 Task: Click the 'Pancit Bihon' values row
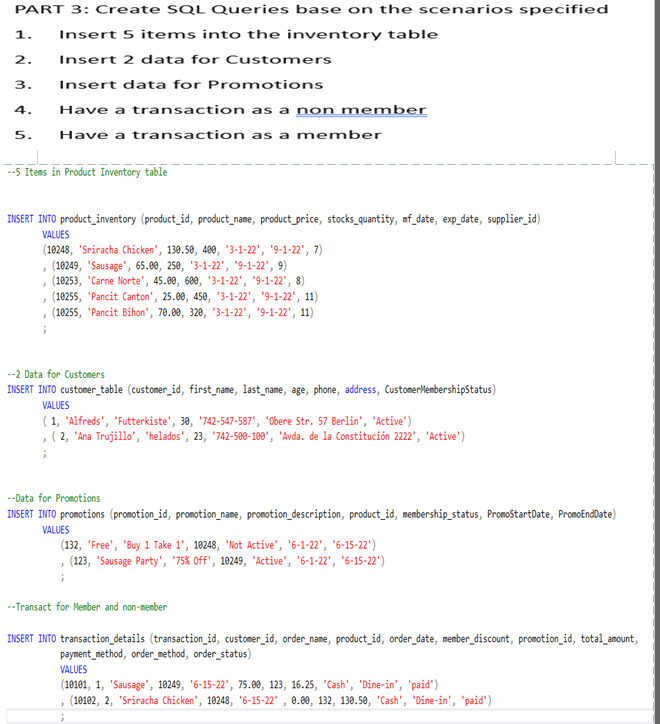coord(182,312)
